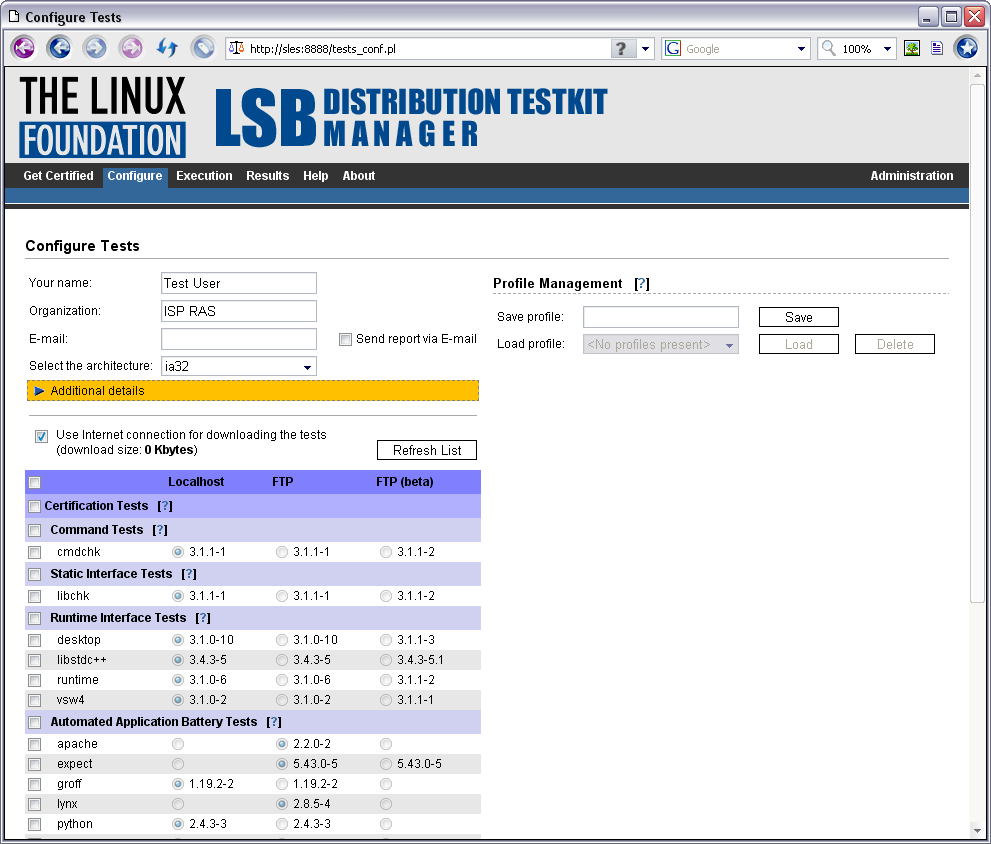Click the star button at toolbar end

pyautogui.click(x=966, y=48)
